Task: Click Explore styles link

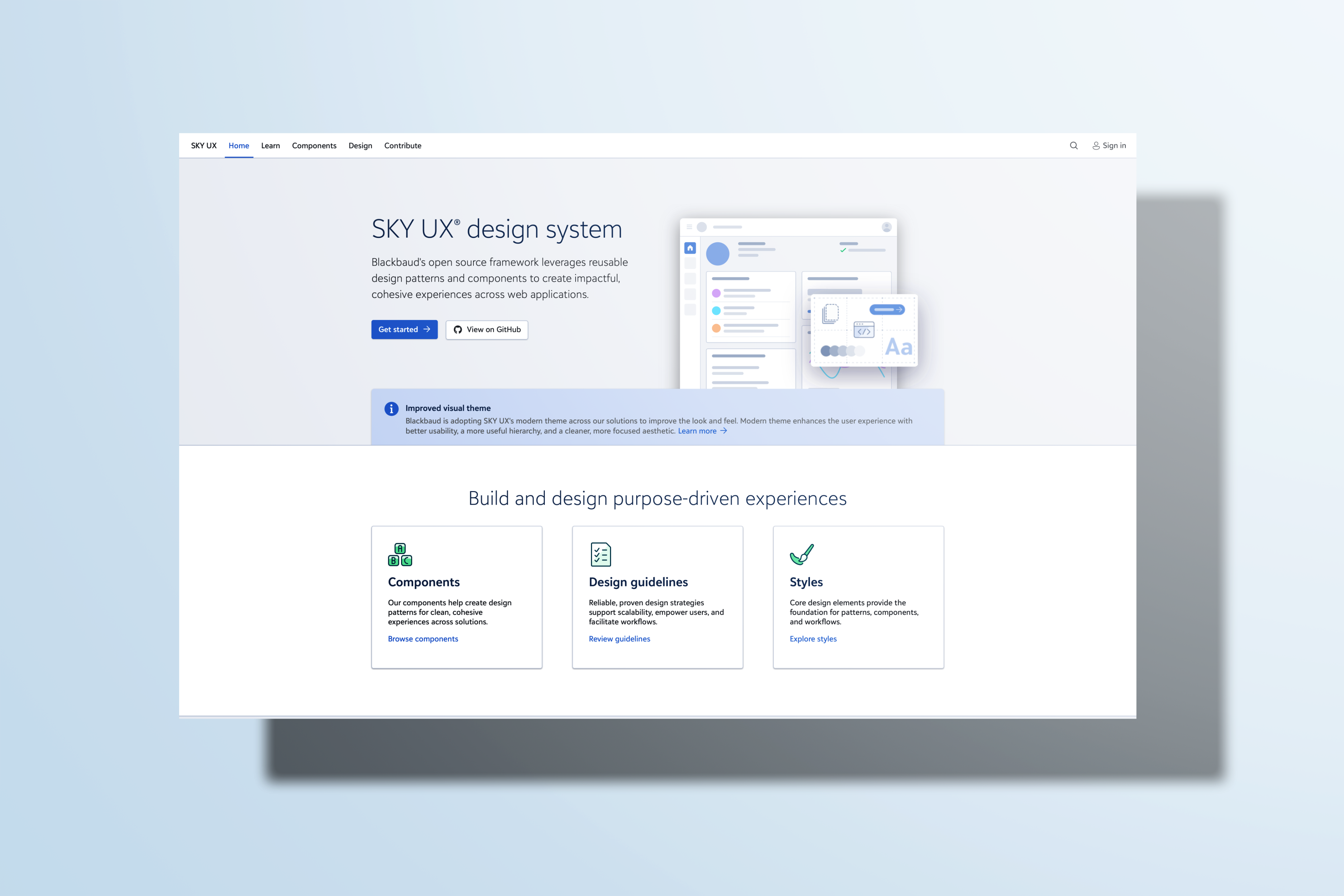Action: coord(813,639)
